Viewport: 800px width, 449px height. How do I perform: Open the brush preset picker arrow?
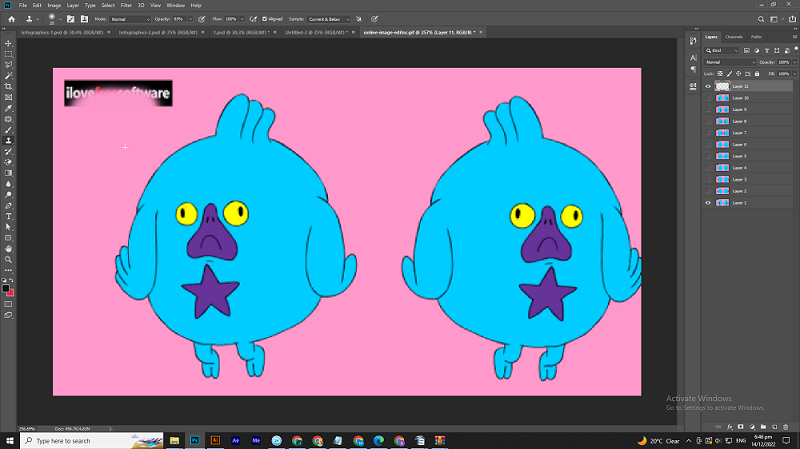point(60,19)
